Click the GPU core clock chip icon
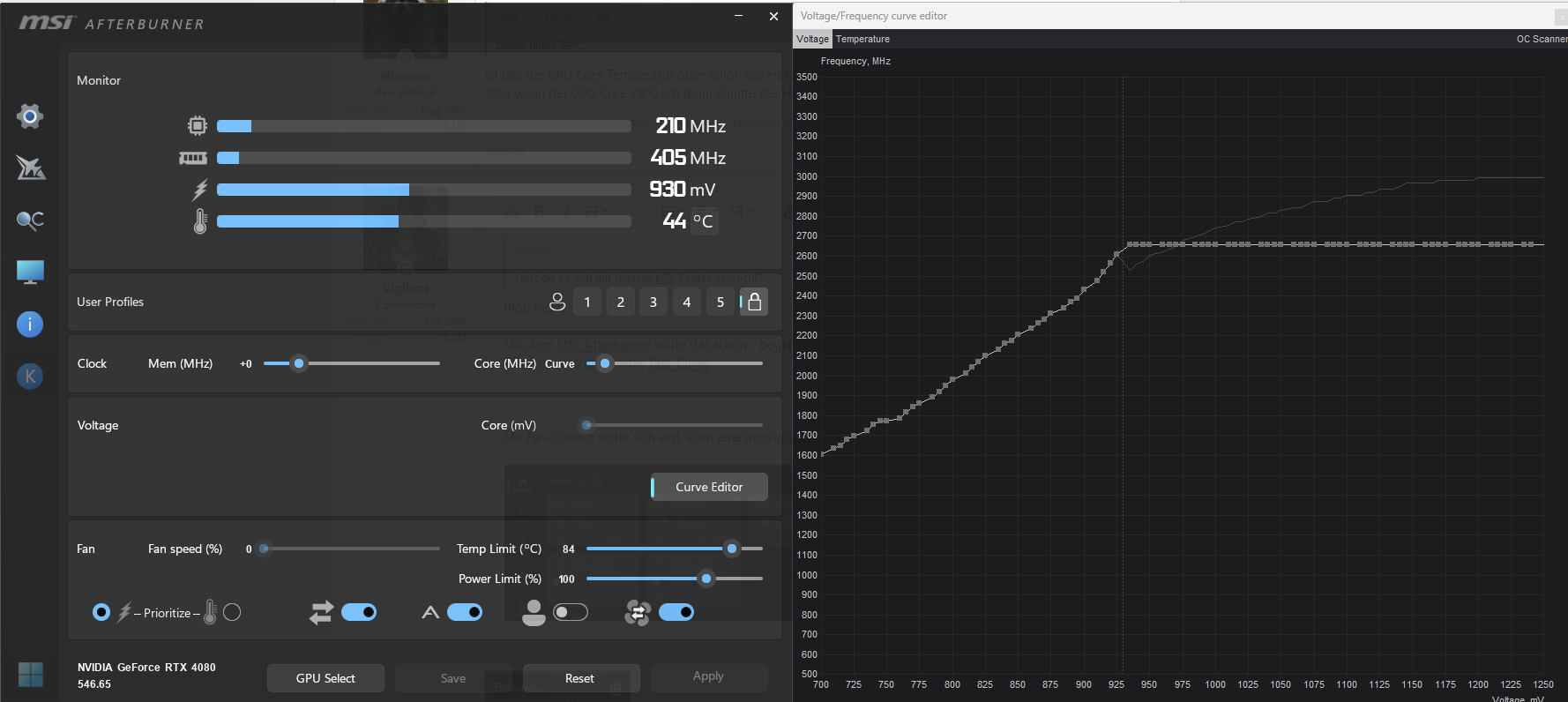This screenshot has width=1568, height=702. [198, 126]
